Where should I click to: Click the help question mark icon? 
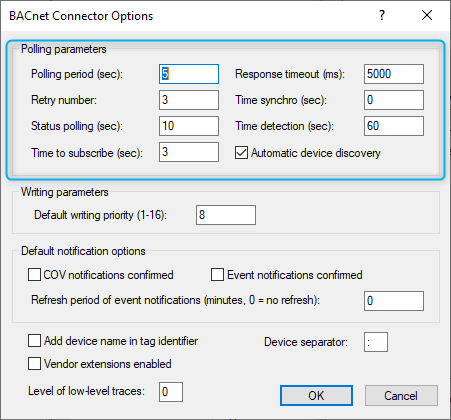pyautogui.click(x=382, y=15)
